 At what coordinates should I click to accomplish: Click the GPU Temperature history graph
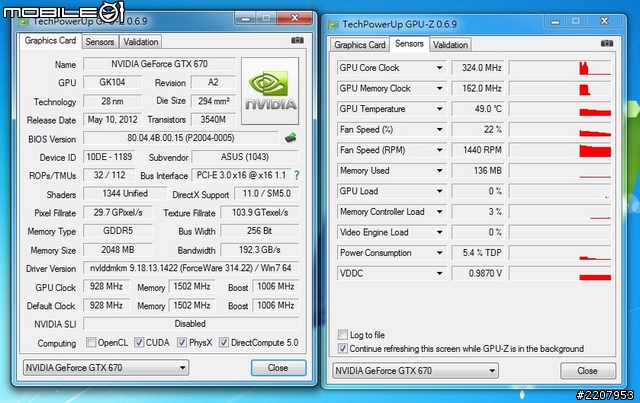coord(560,109)
